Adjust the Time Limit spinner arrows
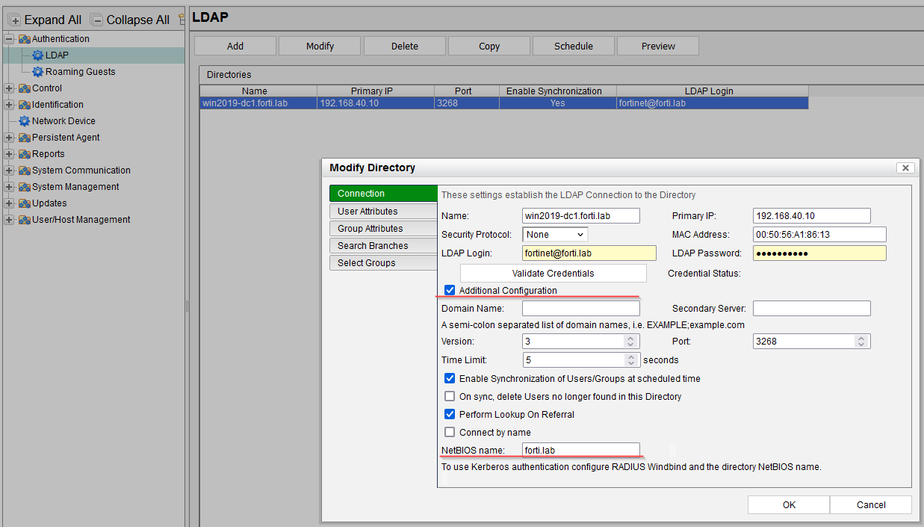 (x=631, y=360)
